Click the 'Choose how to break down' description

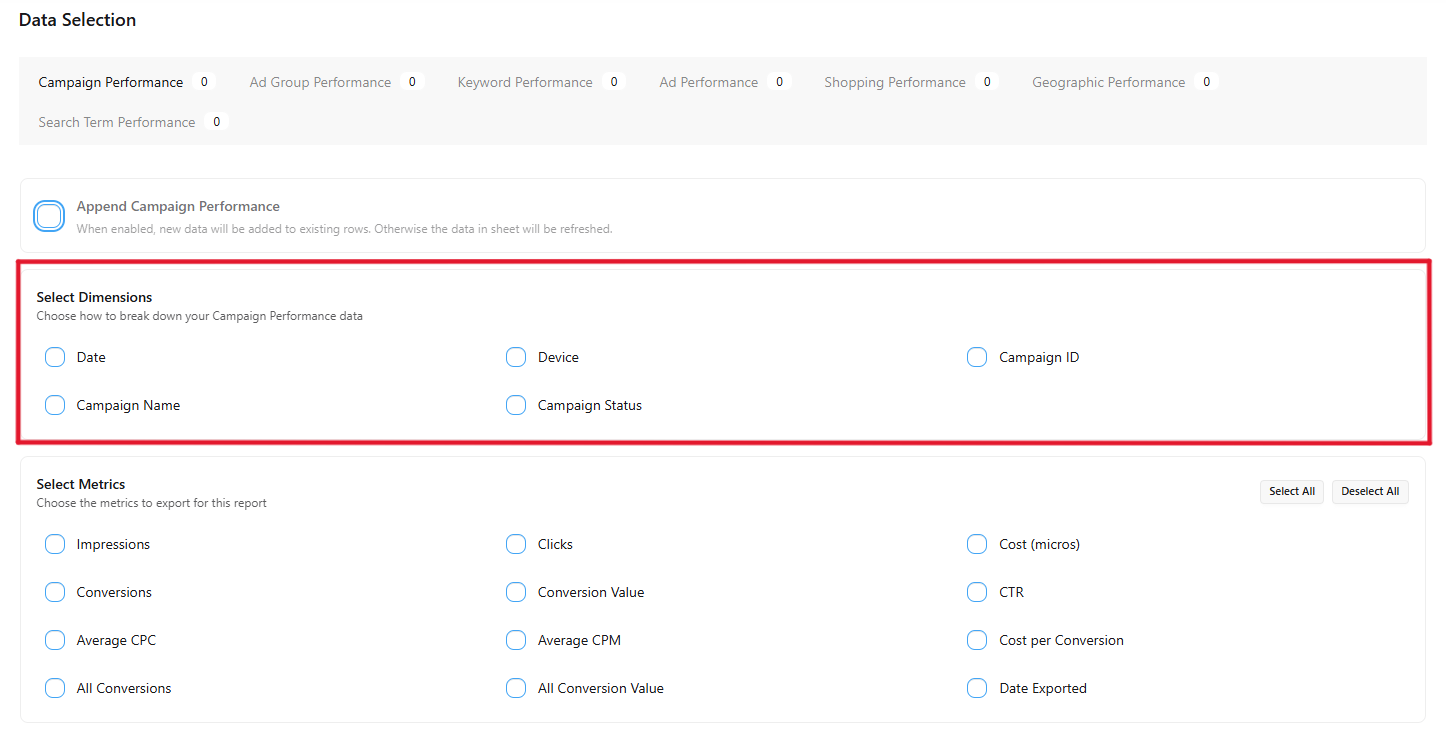pos(200,316)
